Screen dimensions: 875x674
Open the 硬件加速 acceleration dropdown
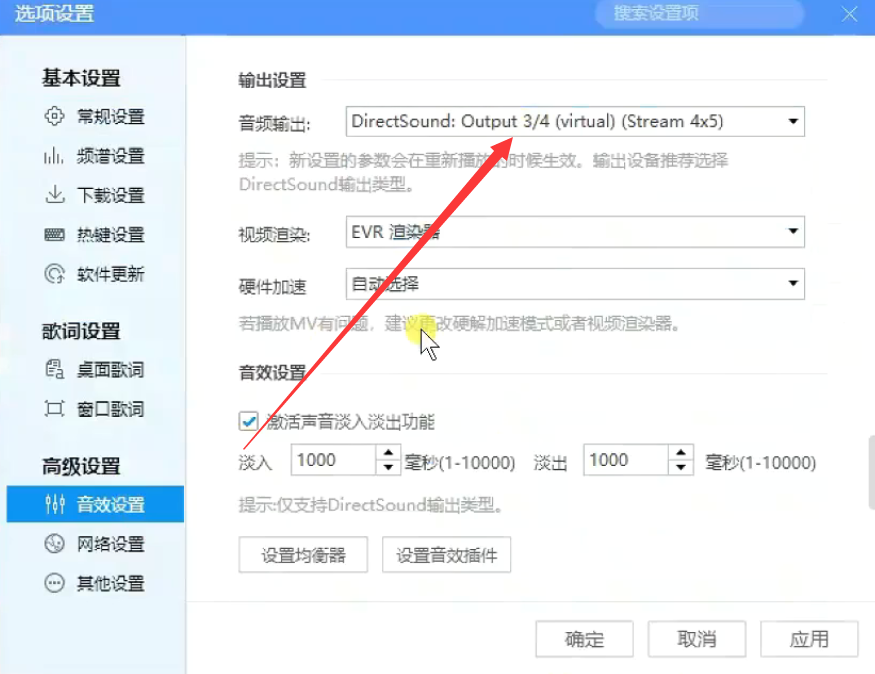coord(792,284)
